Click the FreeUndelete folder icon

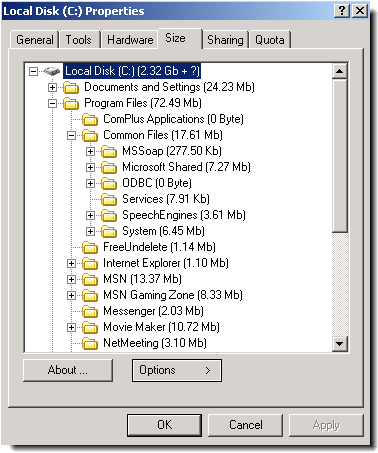pos(90,248)
